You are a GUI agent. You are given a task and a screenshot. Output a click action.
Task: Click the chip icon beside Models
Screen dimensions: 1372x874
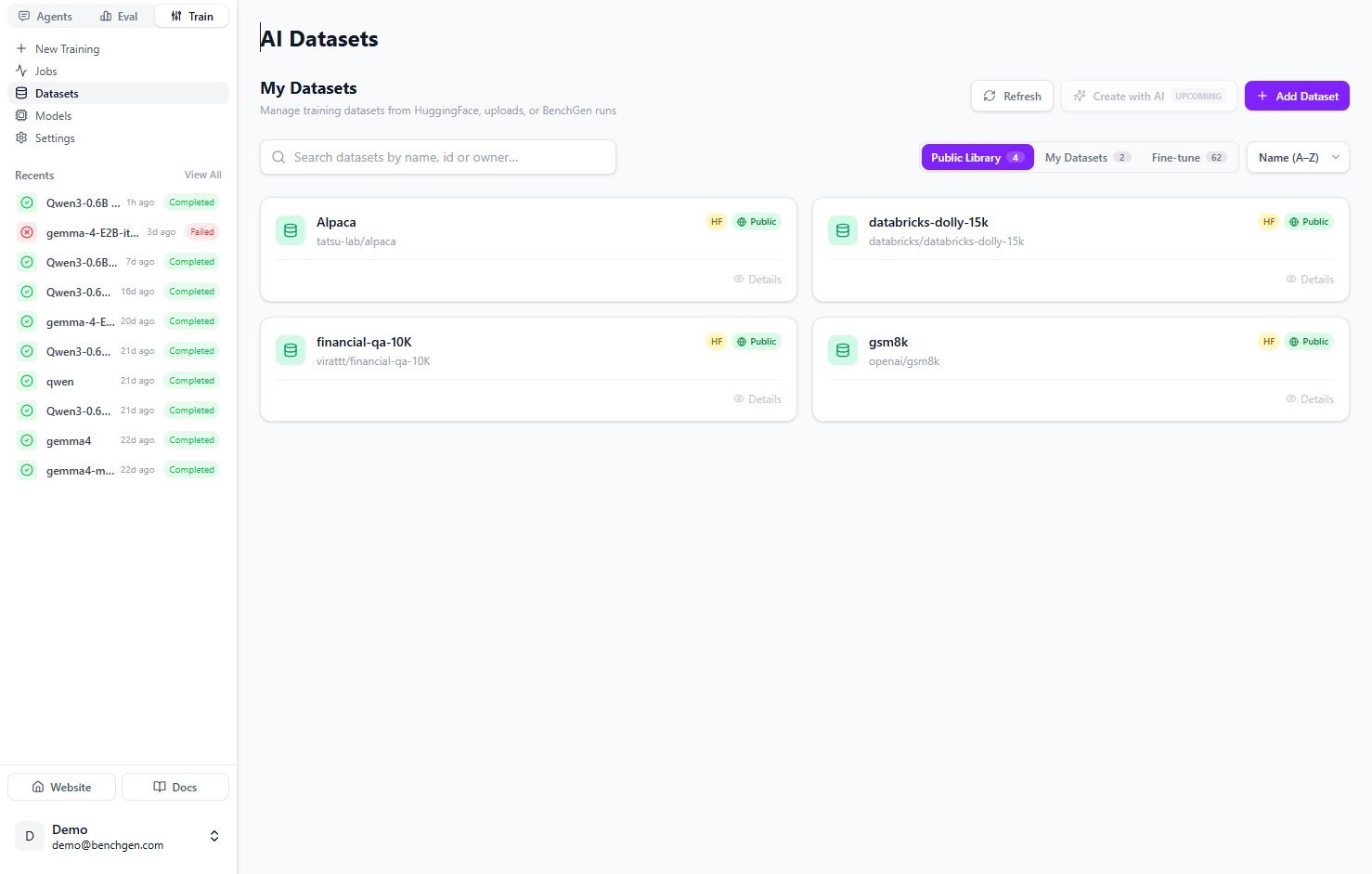click(21, 115)
